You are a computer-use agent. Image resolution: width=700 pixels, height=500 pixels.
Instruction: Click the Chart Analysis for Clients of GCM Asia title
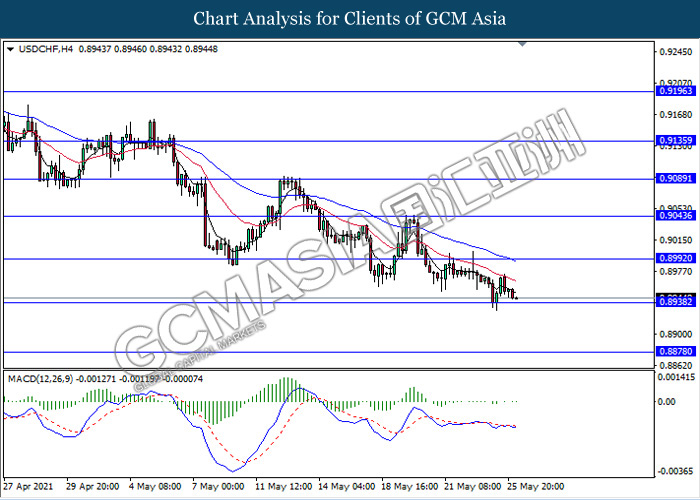point(350,19)
